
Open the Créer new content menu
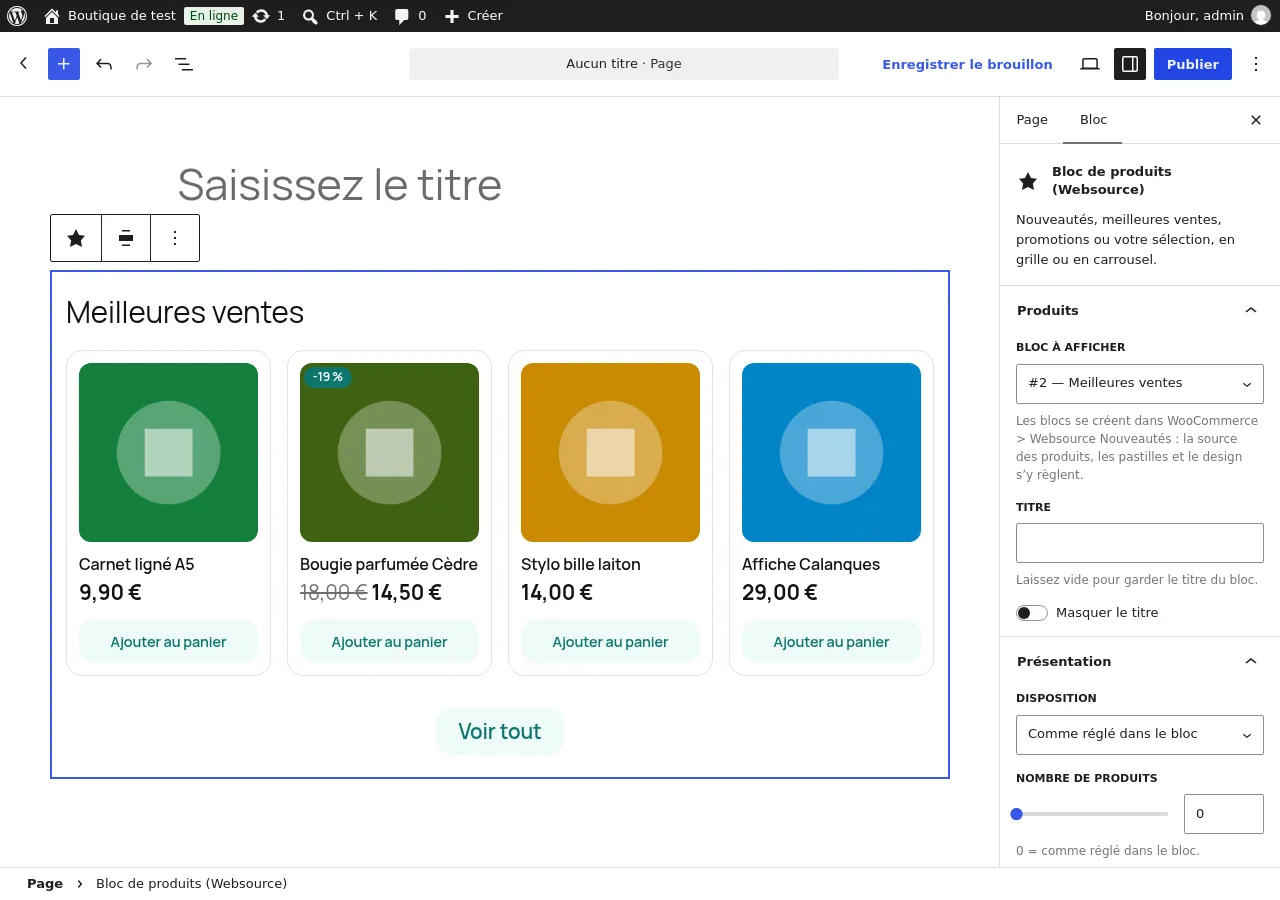473,16
